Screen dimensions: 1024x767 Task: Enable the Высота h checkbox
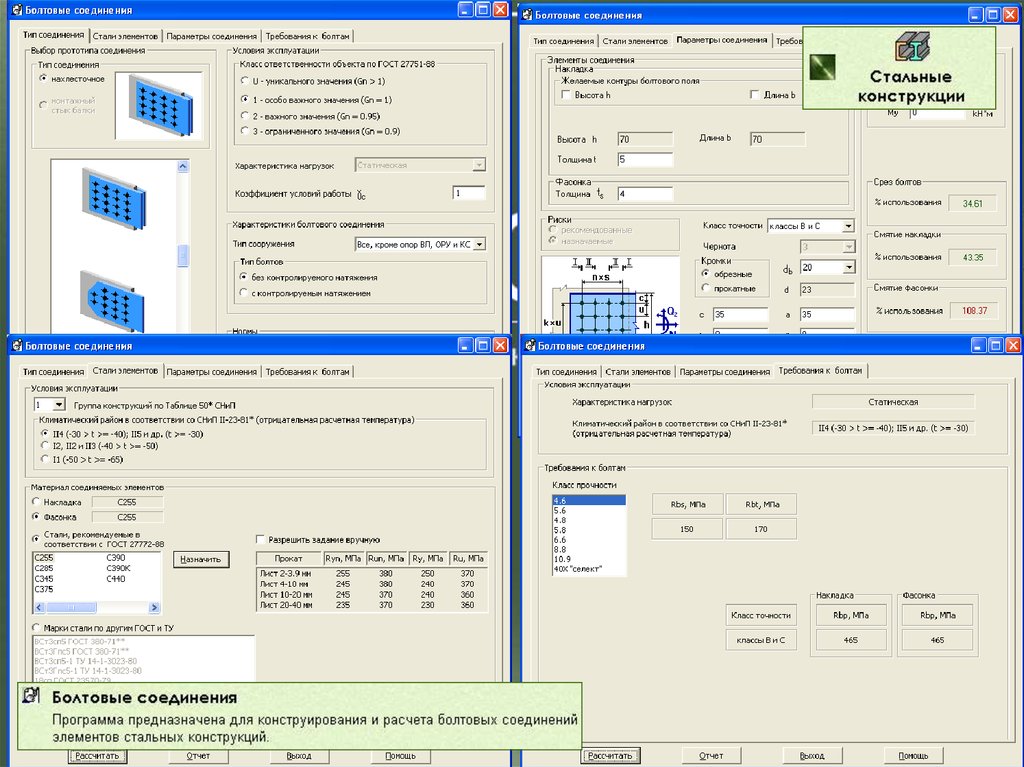(566, 95)
